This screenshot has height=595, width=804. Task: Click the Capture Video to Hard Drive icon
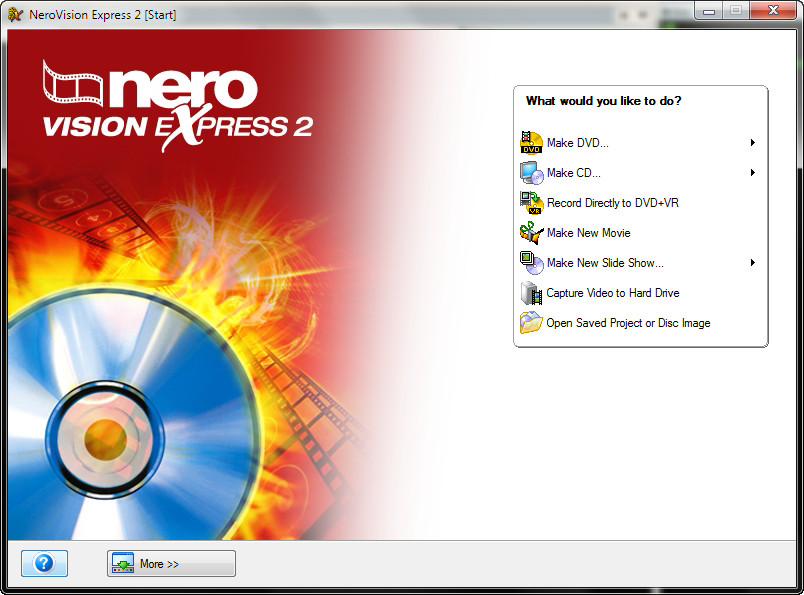pyautogui.click(x=531, y=293)
